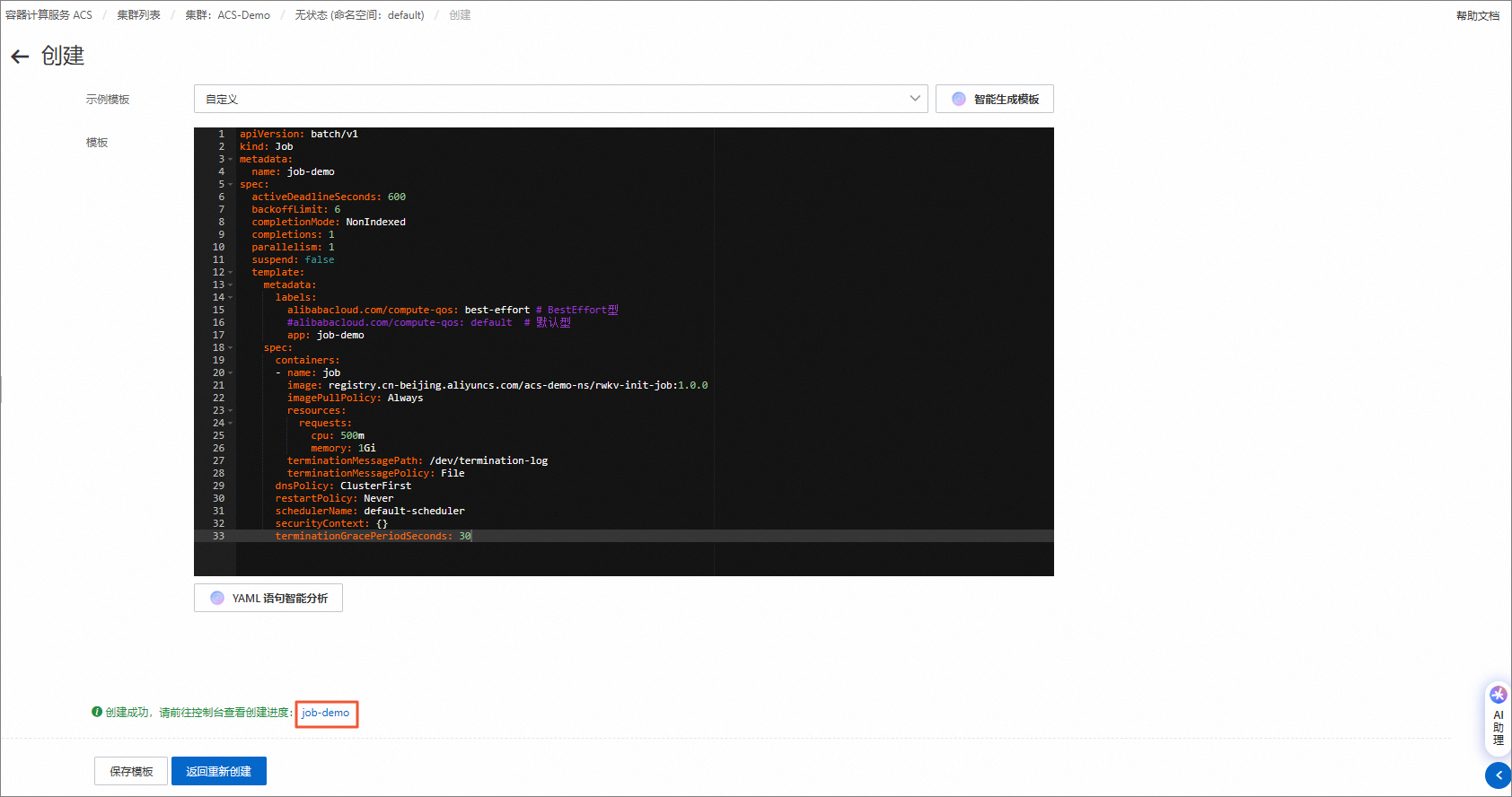
Task: Open the 集群: ACS-Demo breadcrumb
Action: point(227,15)
